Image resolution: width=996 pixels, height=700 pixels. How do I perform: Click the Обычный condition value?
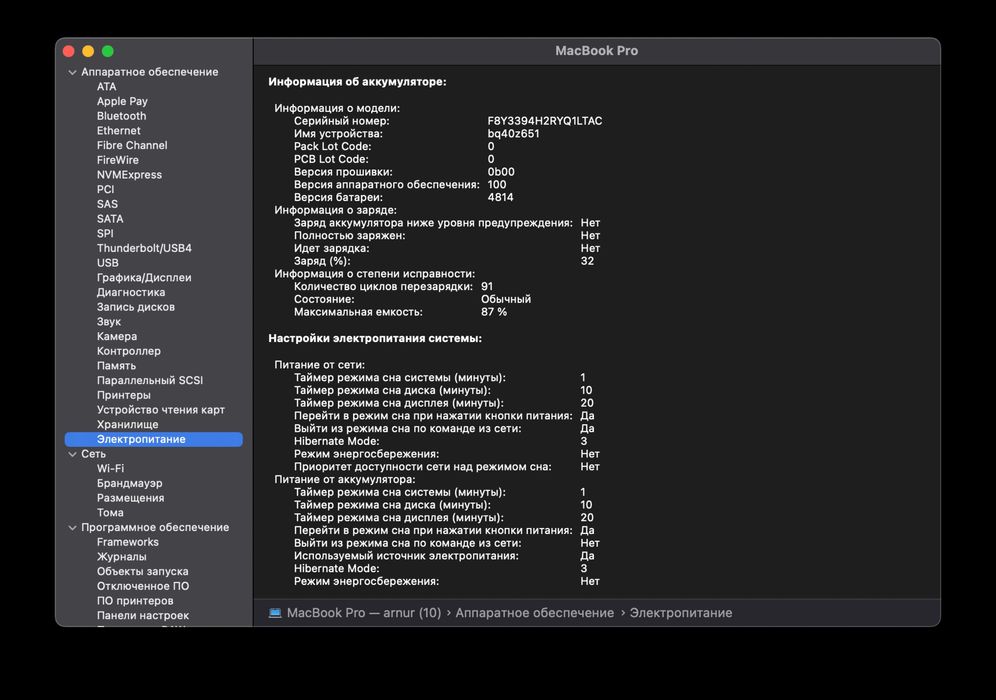click(506, 299)
